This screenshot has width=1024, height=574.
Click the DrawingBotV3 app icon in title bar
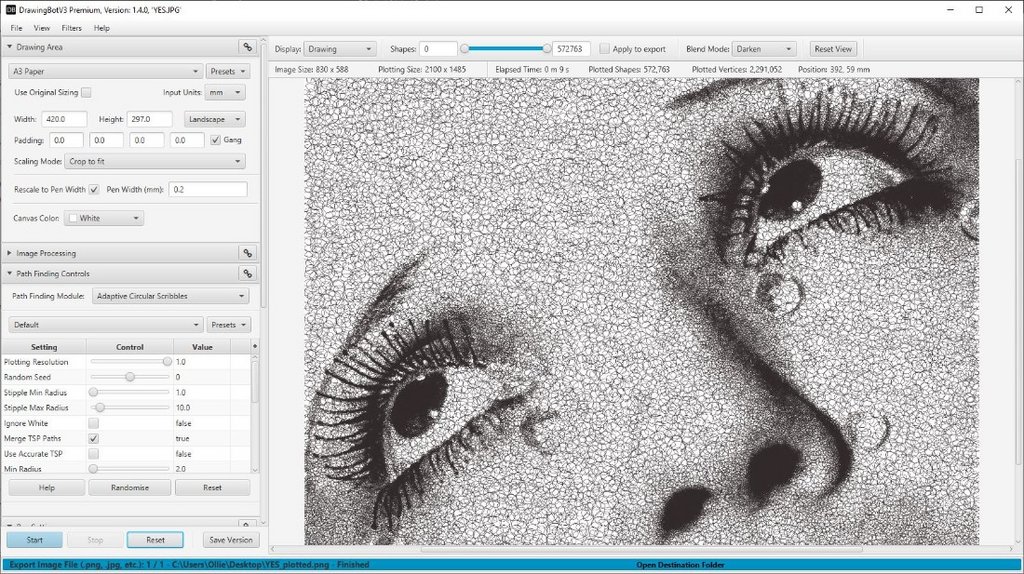click(x=10, y=10)
